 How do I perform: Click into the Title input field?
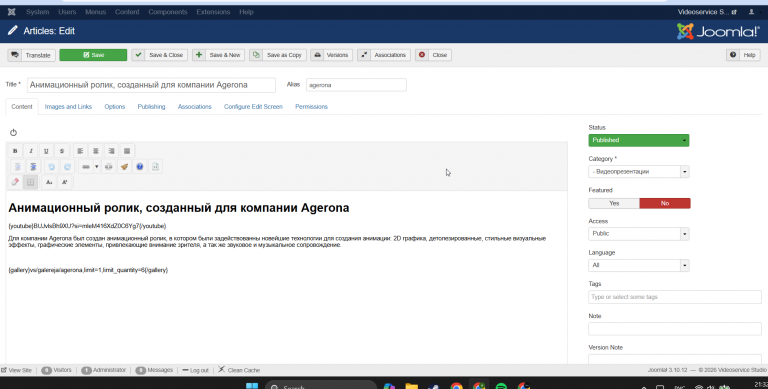point(151,85)
